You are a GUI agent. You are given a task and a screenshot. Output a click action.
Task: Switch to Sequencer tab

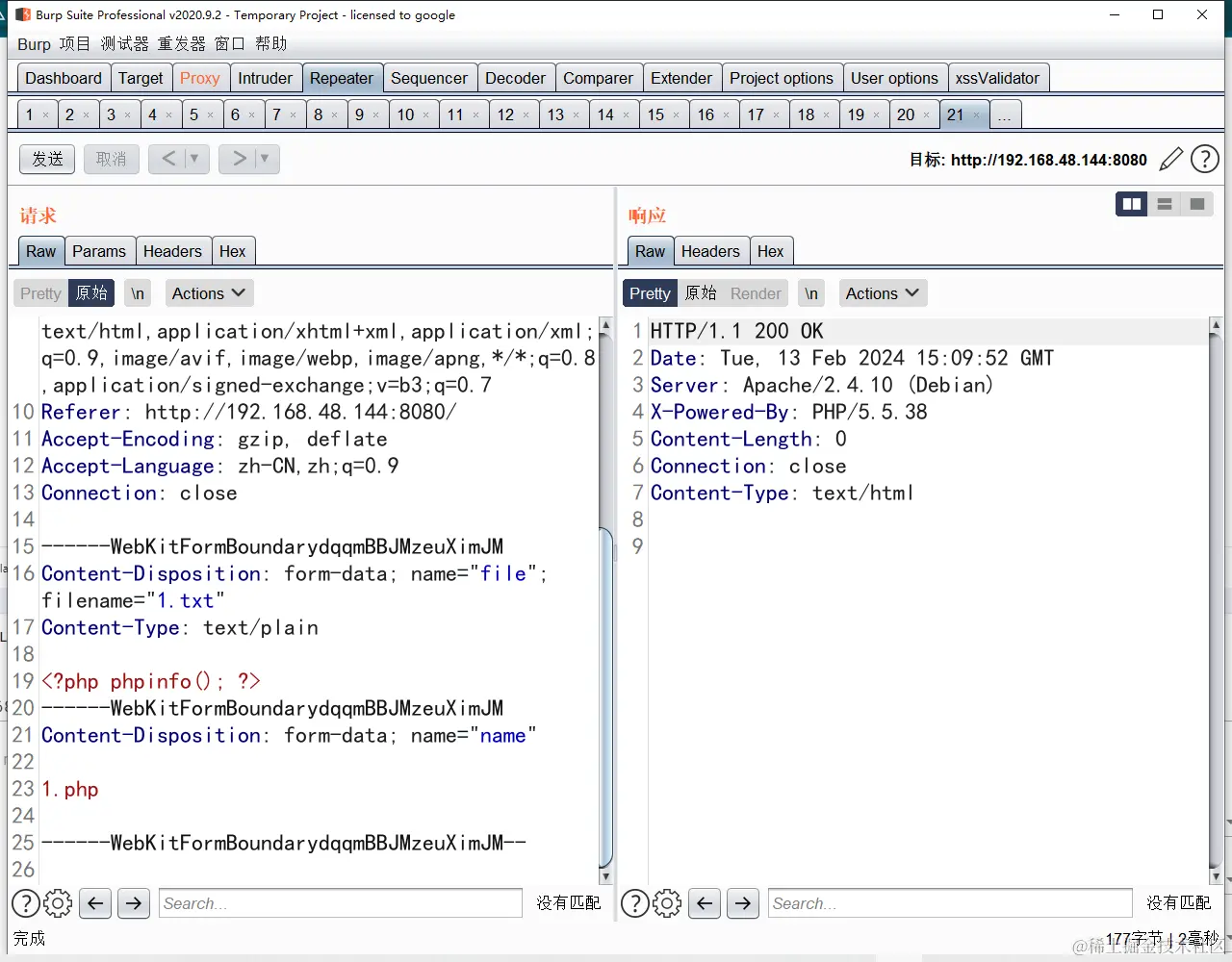pos(429,78)
